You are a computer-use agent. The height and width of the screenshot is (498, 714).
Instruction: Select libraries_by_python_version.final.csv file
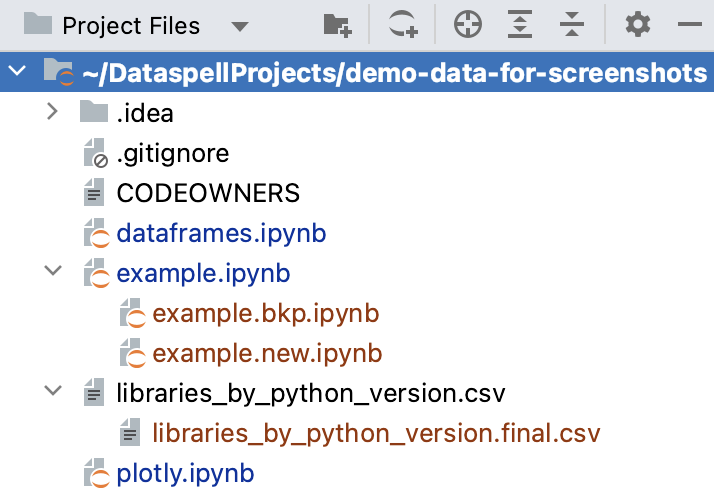[375, 433]
